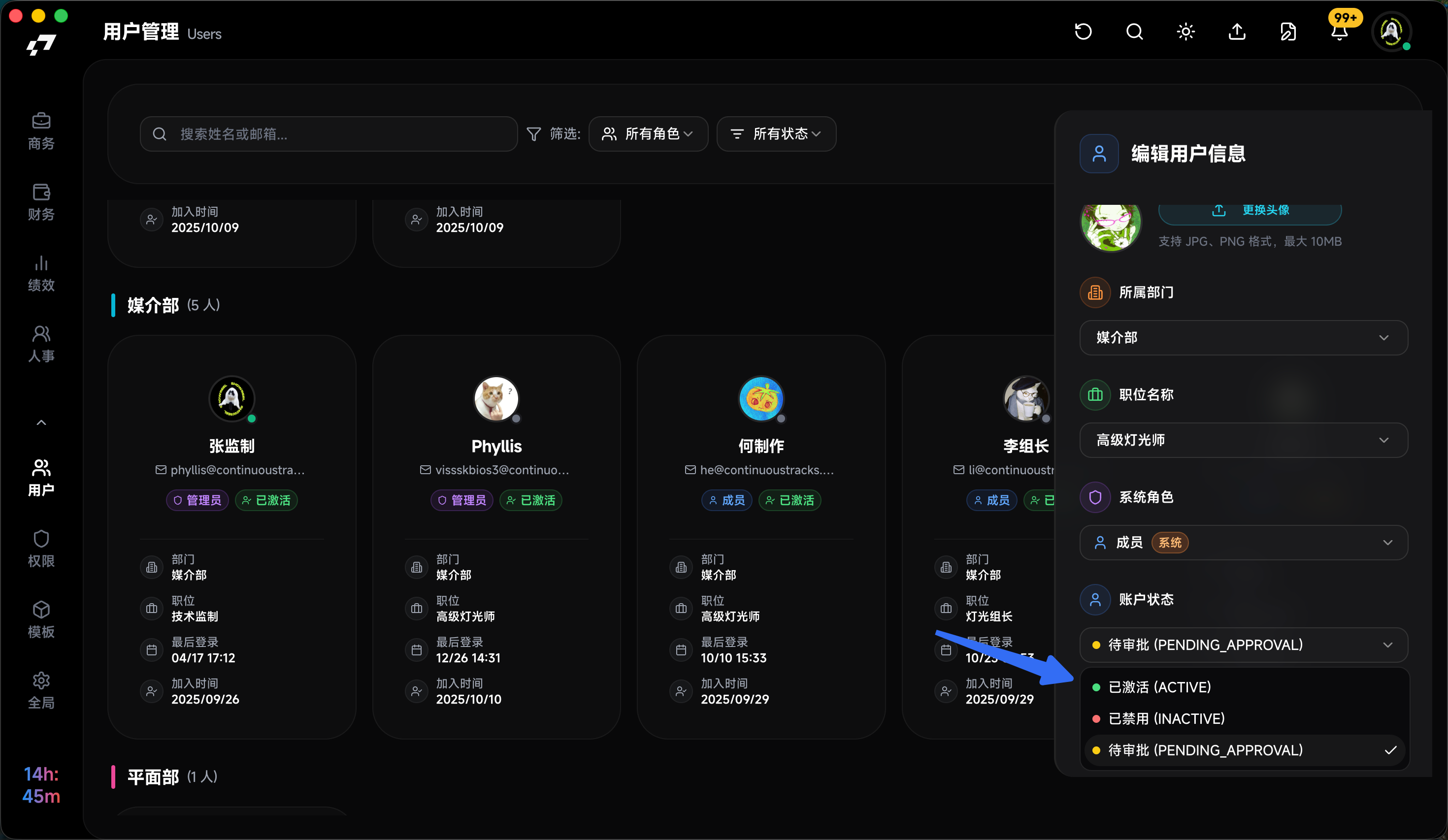Screen dimensions: 1448x840
Task: Click 已激活 badge on Phyllis card
Action: coord(531,500)
